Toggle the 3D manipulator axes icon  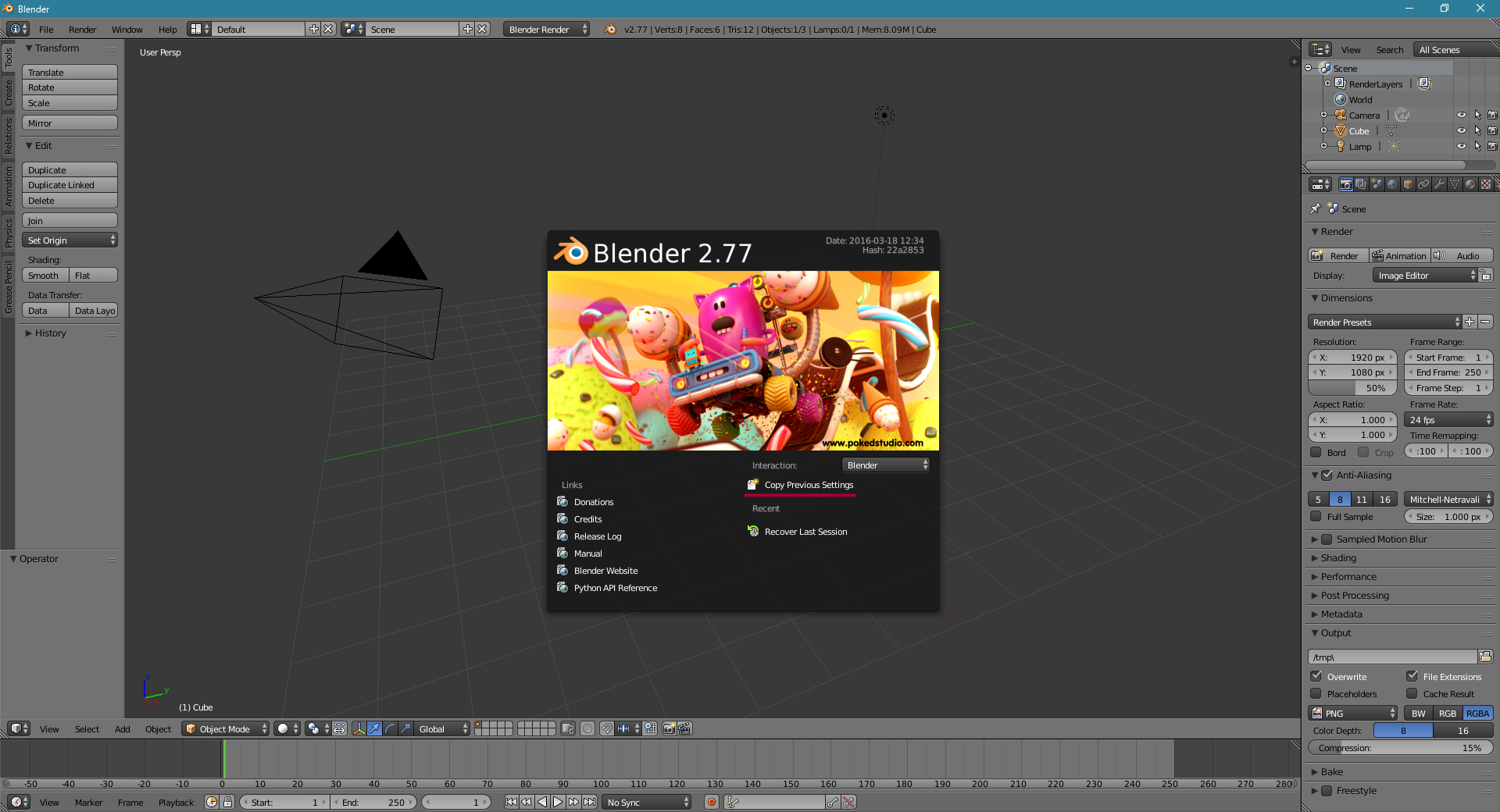click(359, 728)
